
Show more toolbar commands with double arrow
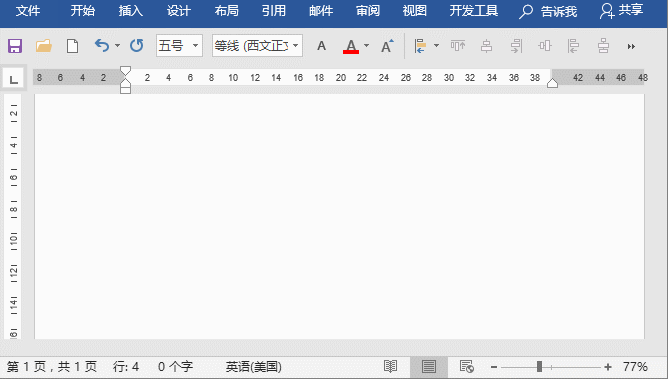(x=631, y=46)
